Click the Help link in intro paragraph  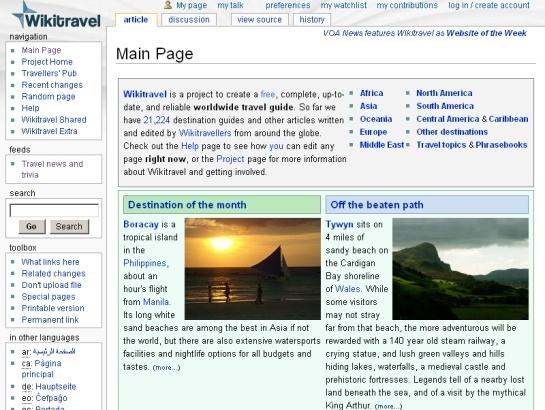[190, 146]
